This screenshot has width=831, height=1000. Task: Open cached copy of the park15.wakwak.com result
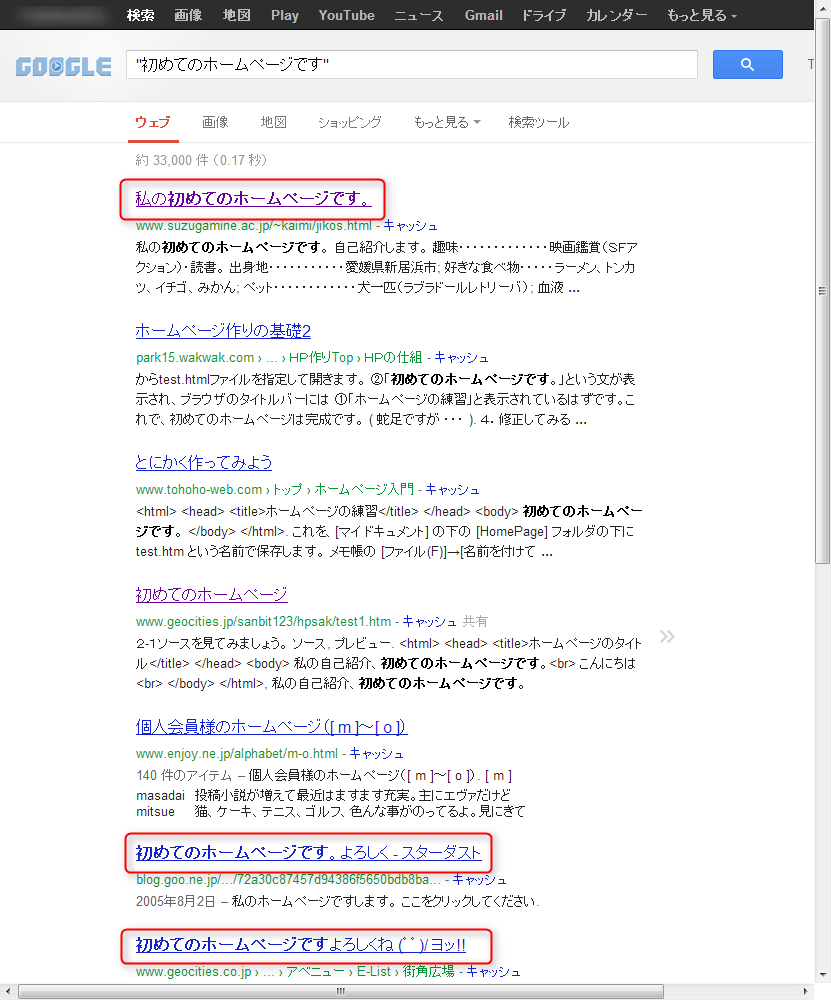pyautogui.click(x=461, y=358)
